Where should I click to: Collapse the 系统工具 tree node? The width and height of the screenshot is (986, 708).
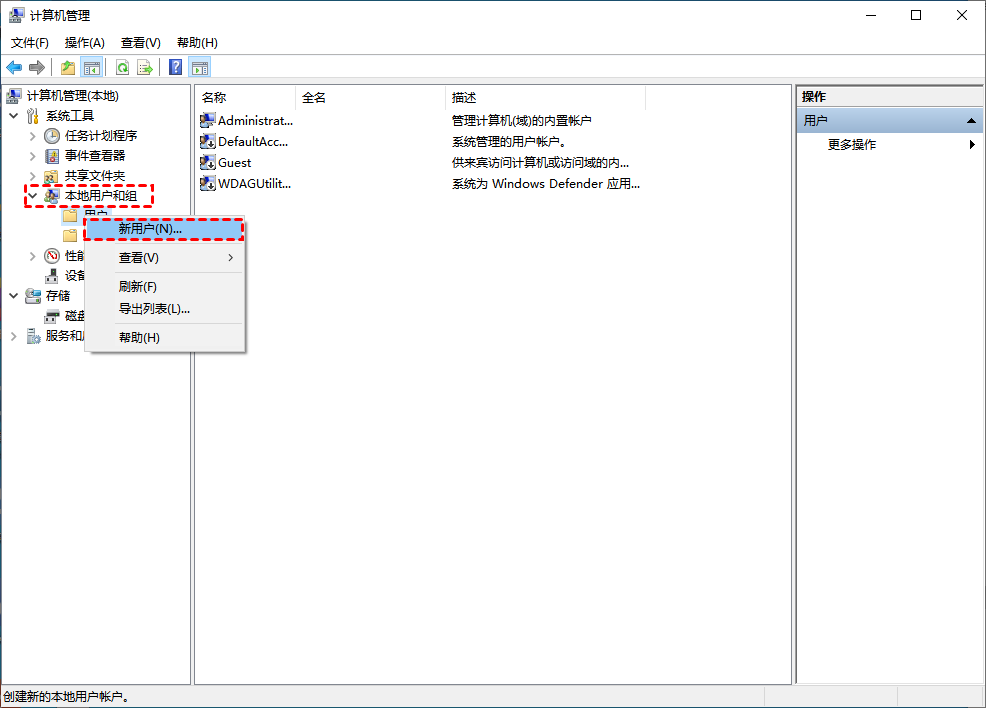point(13,116)
